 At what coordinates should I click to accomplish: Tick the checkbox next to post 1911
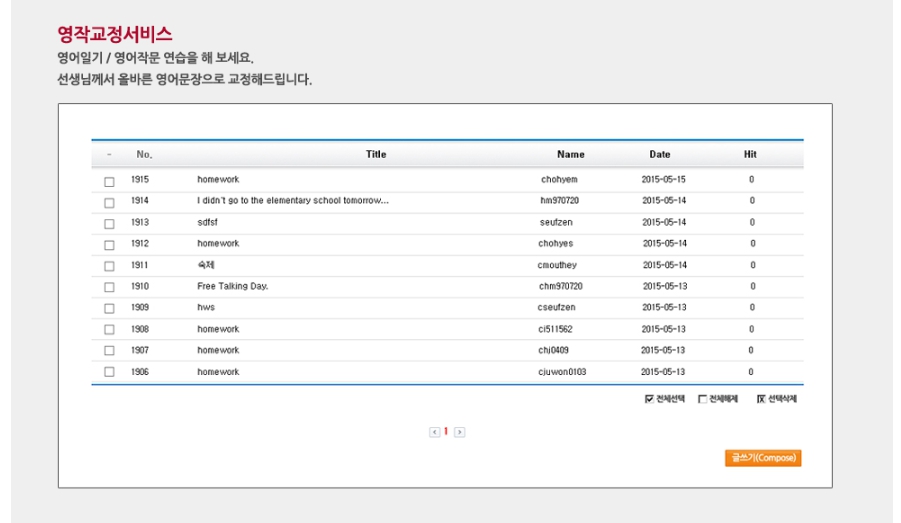(109, 266)
